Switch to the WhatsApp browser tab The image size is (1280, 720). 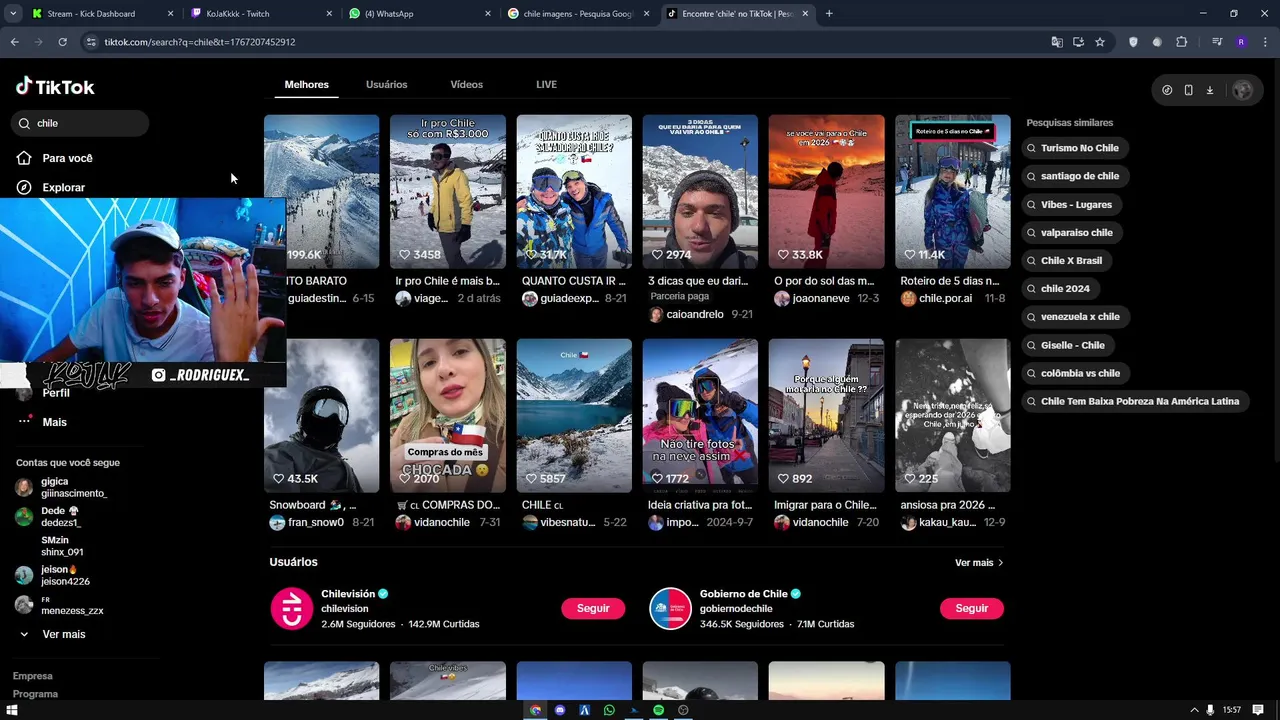(x=418, y=14)
